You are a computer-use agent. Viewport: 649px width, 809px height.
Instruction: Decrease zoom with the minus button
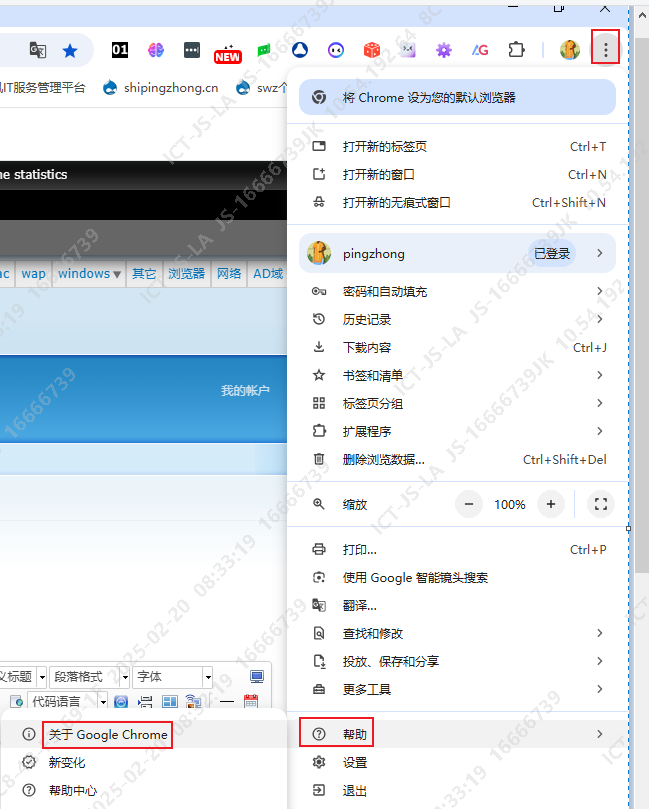click(x=469, y=504)
